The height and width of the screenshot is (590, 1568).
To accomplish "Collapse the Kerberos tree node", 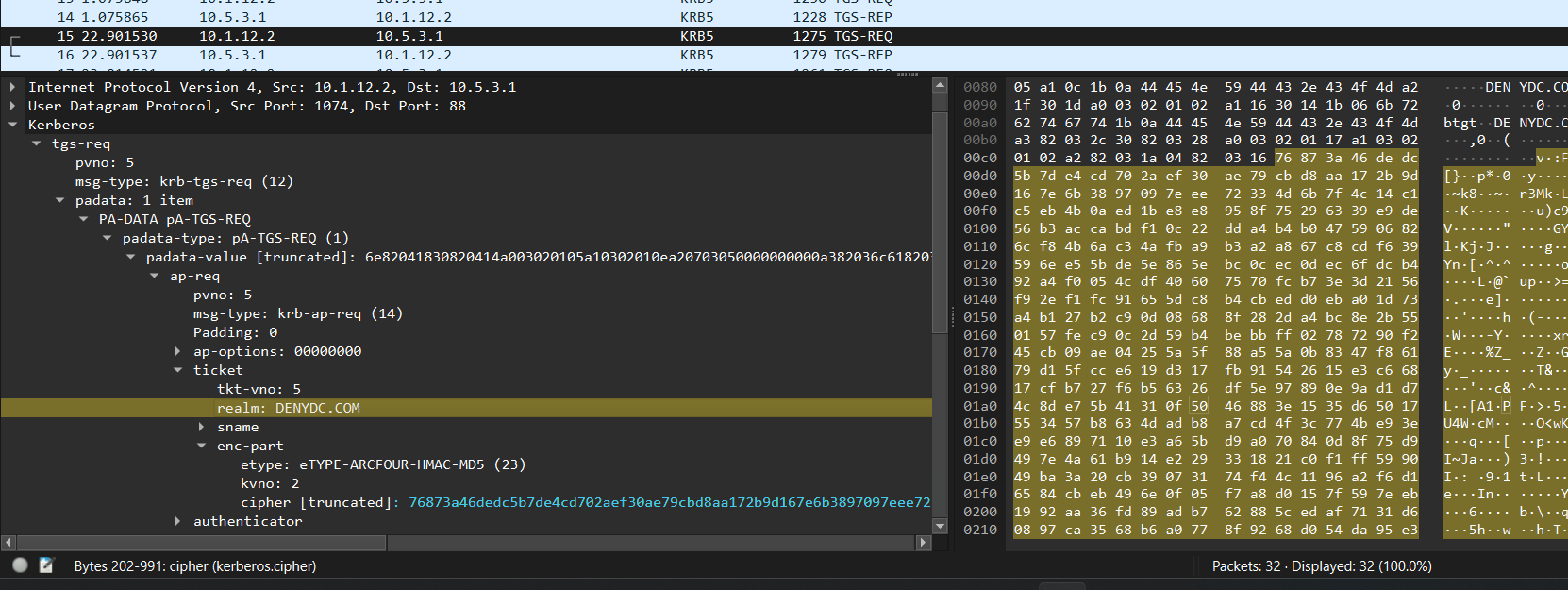I will coord(12,125).
